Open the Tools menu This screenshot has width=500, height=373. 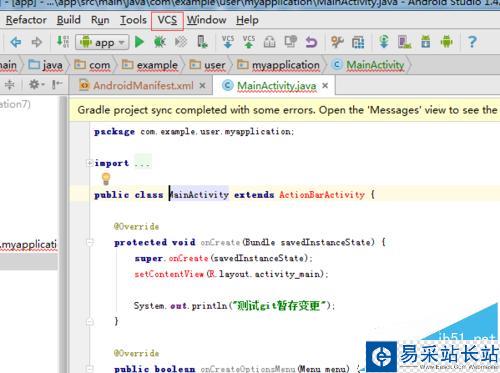(133, 20)
